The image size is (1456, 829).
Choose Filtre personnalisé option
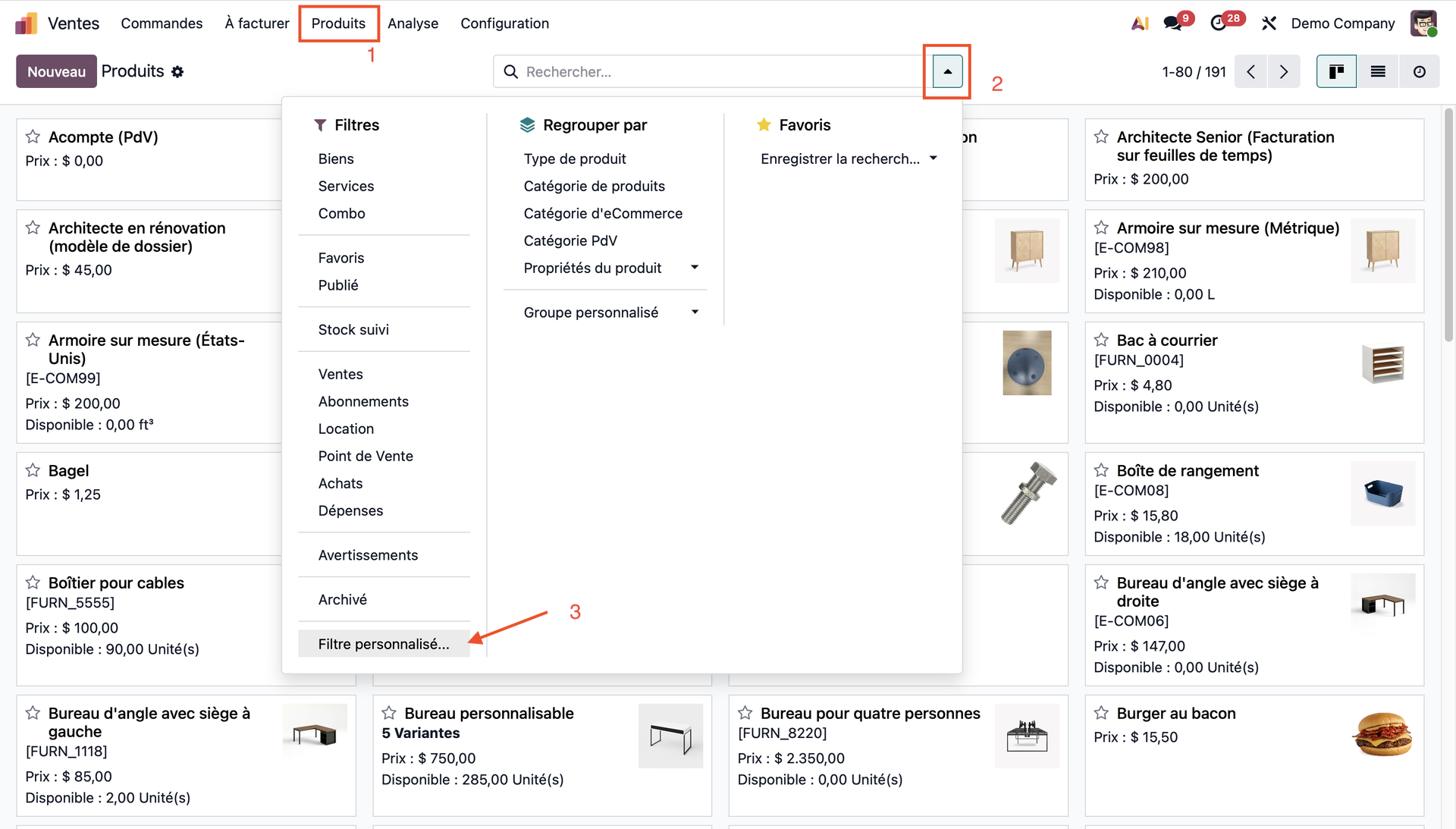pyautogui.click(x=384, y=644)
